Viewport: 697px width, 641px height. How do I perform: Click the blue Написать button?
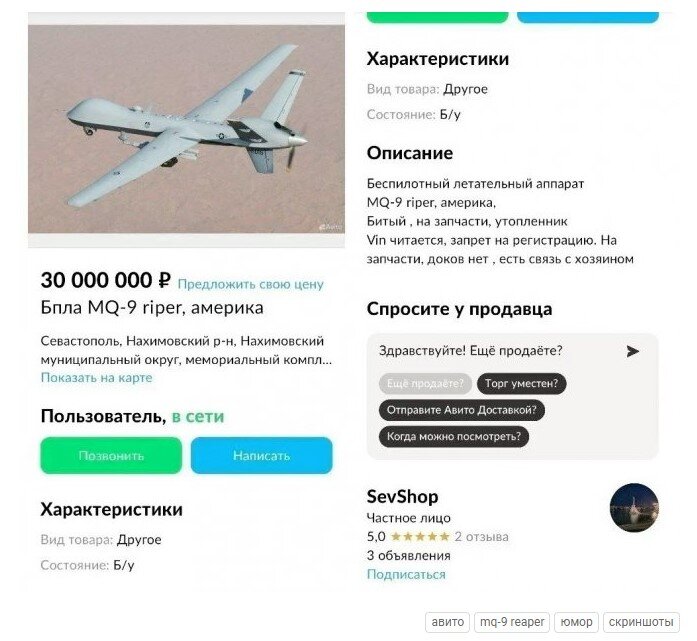pos(261,456)
